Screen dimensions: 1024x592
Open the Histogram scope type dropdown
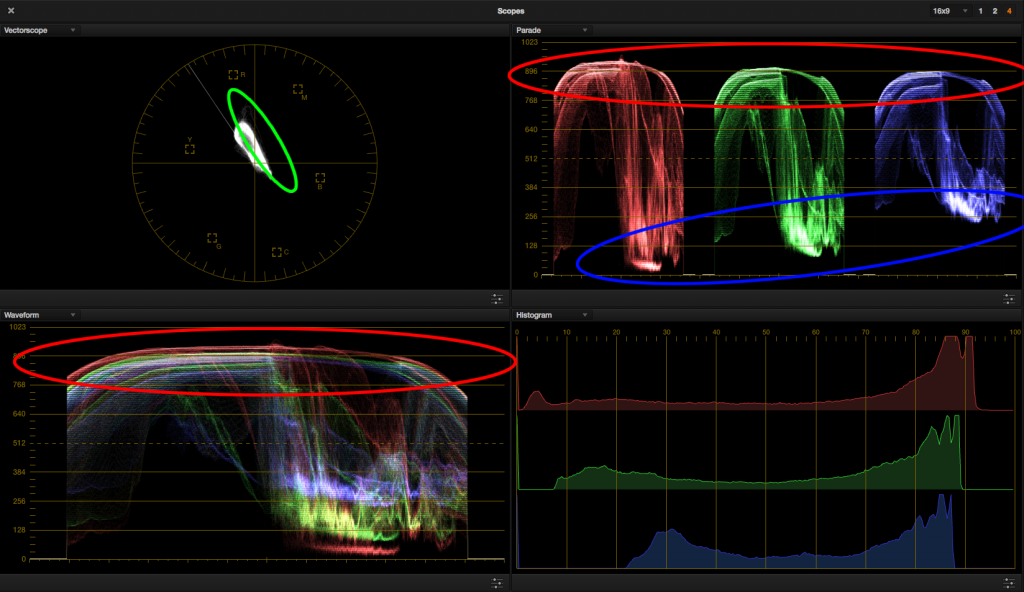point(552,314)
